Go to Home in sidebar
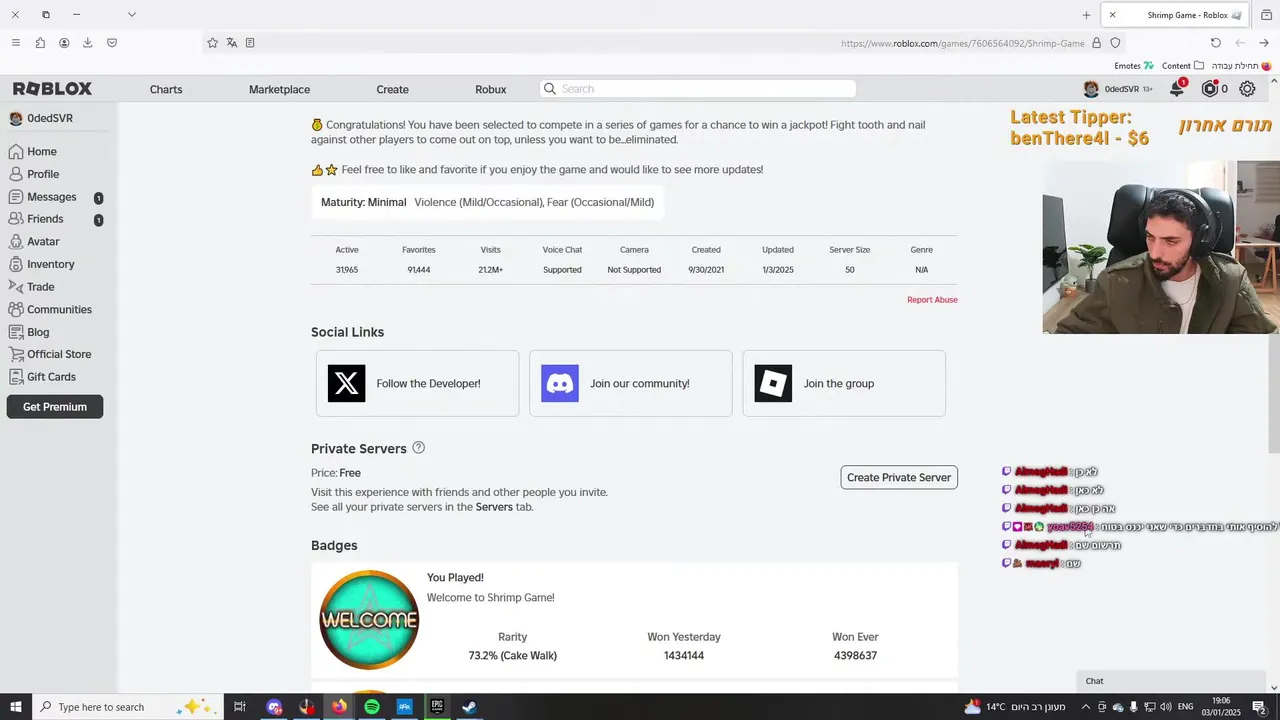The image size is (1280, 720). pos(41,152)
